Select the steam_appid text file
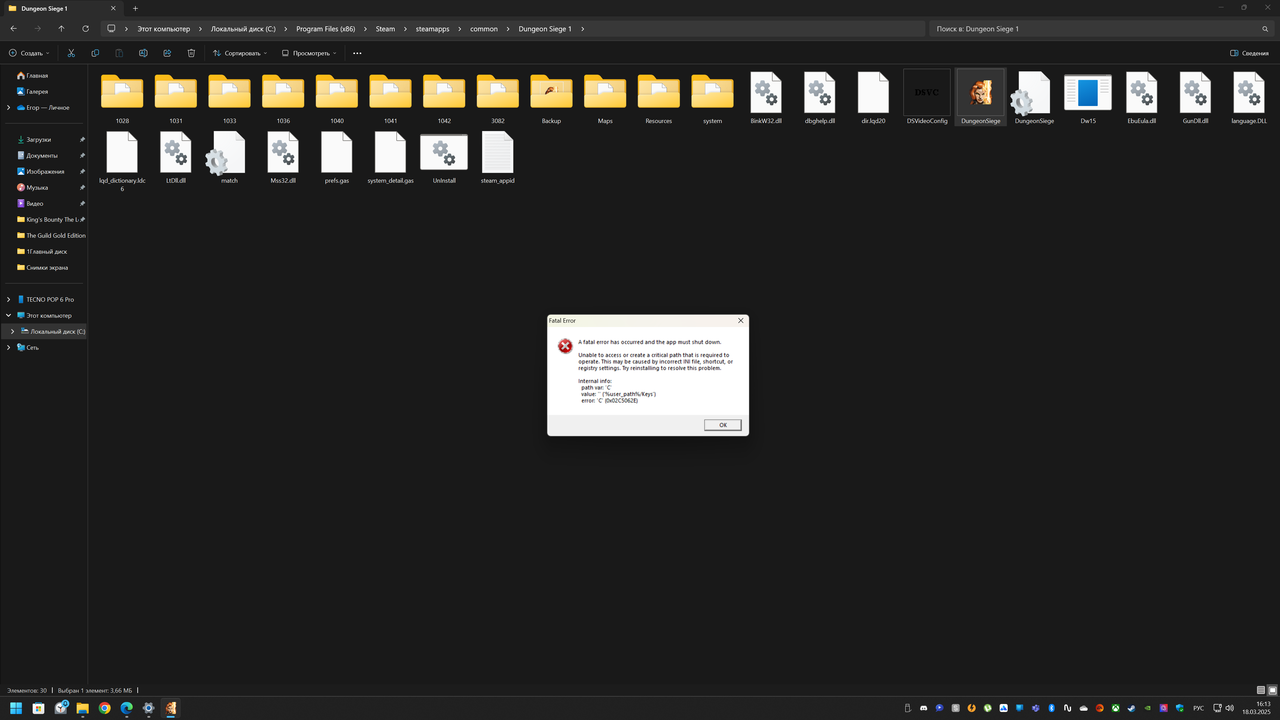 pos(497,158)
